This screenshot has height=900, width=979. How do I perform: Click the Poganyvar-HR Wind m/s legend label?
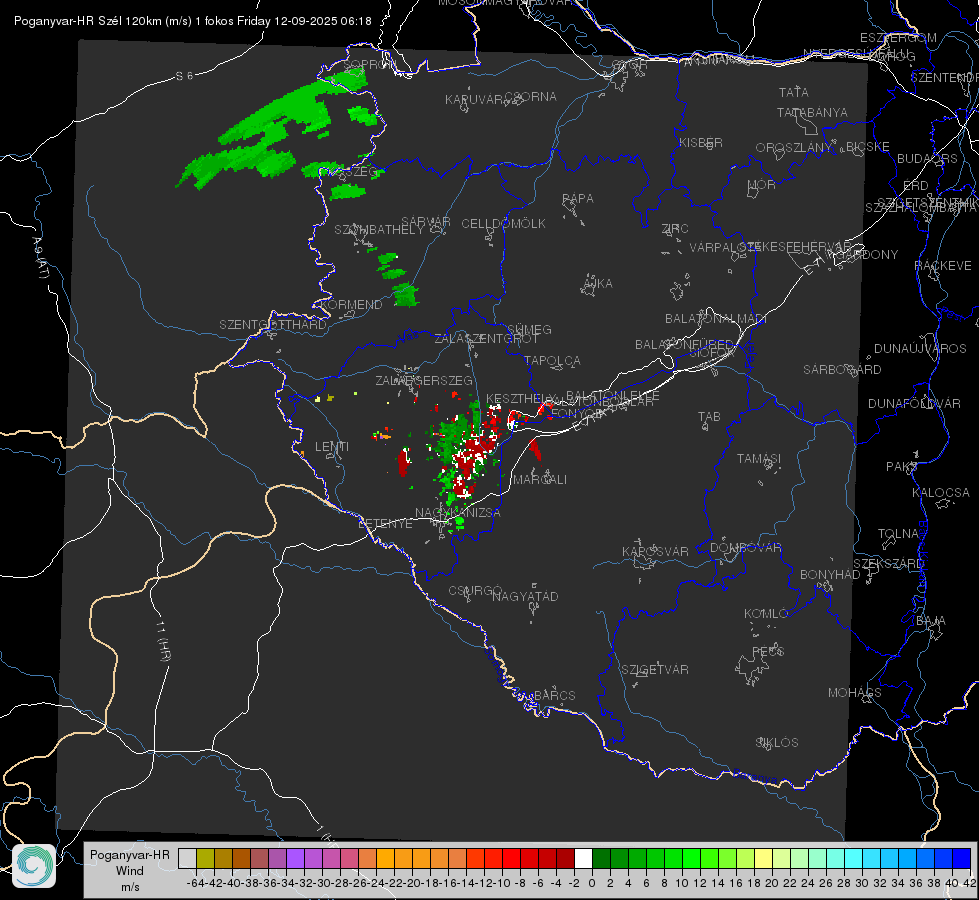pos(130,871)
